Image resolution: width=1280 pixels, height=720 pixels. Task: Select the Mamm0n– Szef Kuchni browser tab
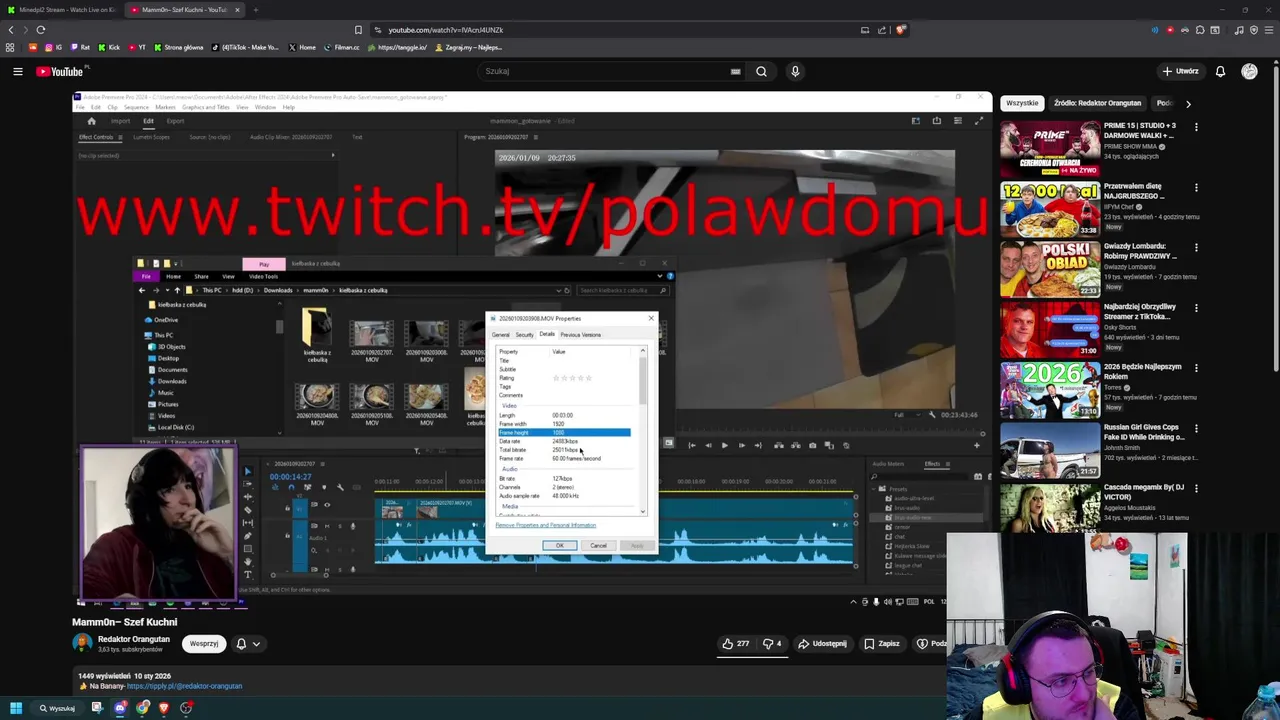coord(186,10)
